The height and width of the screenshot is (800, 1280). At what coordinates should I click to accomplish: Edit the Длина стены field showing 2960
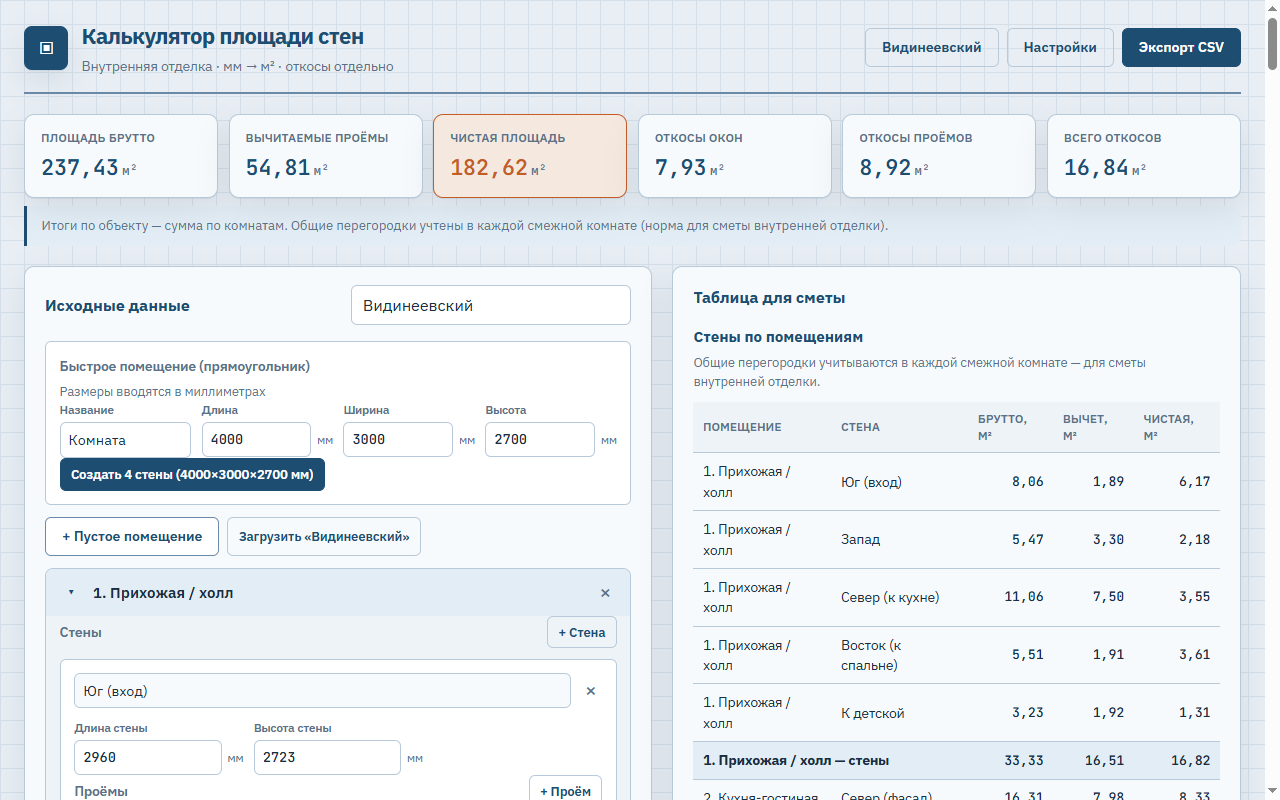pos(148,757)
